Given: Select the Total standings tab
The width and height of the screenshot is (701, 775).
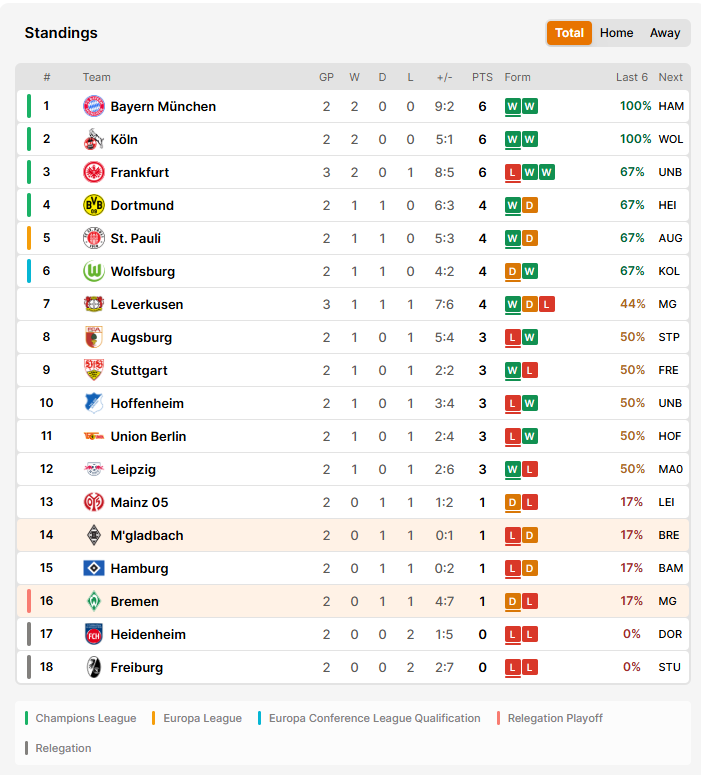Looking at the screenshot, I should (570, 33).
